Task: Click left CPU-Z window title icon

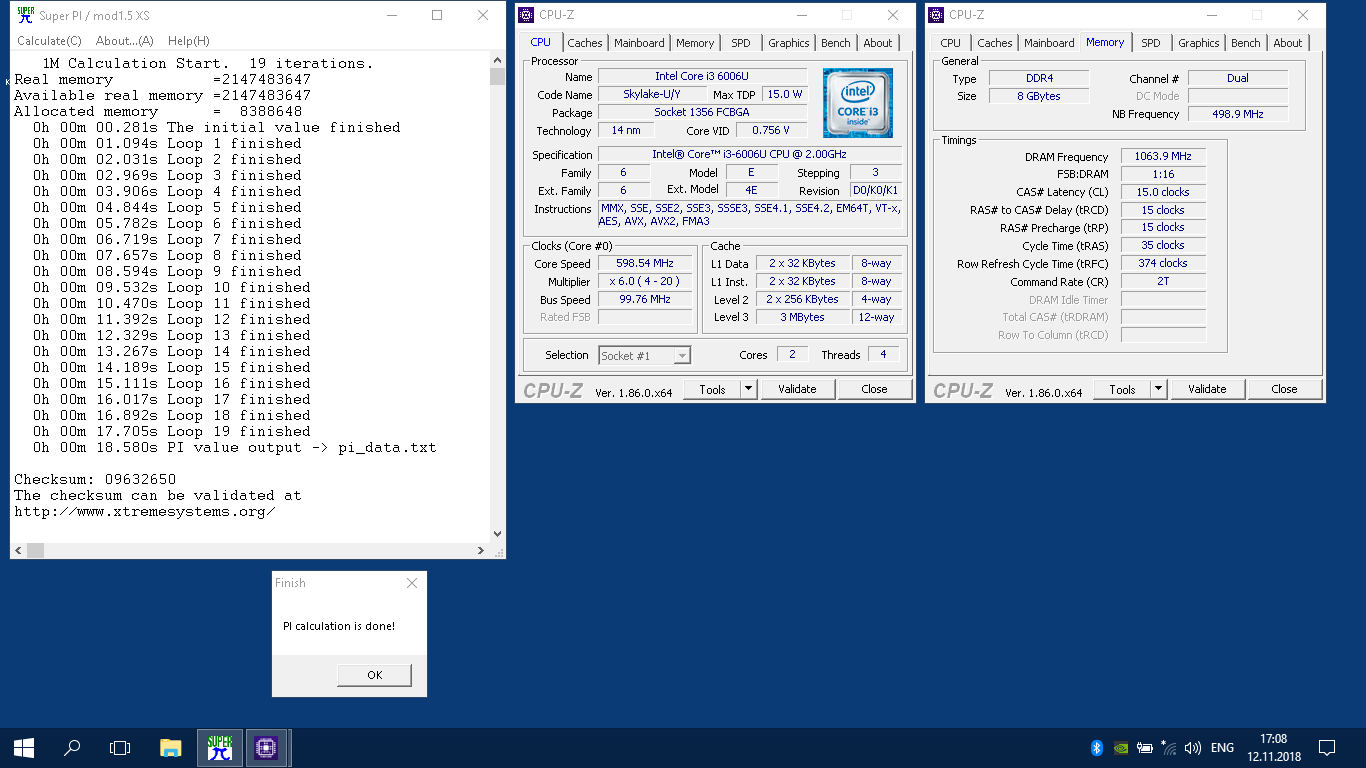Action: 527,15
